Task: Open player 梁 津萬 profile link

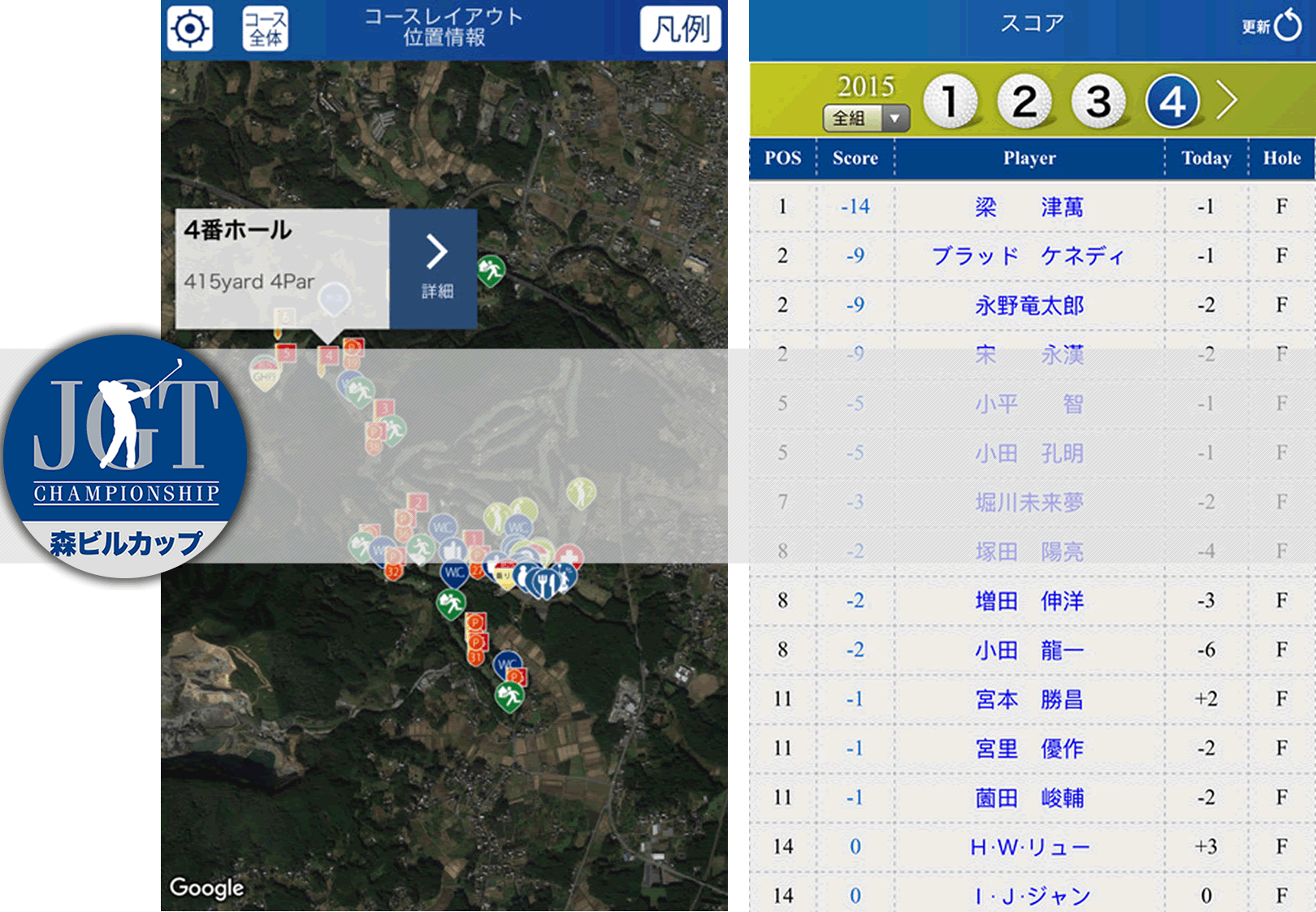Action: point(1028,207)
